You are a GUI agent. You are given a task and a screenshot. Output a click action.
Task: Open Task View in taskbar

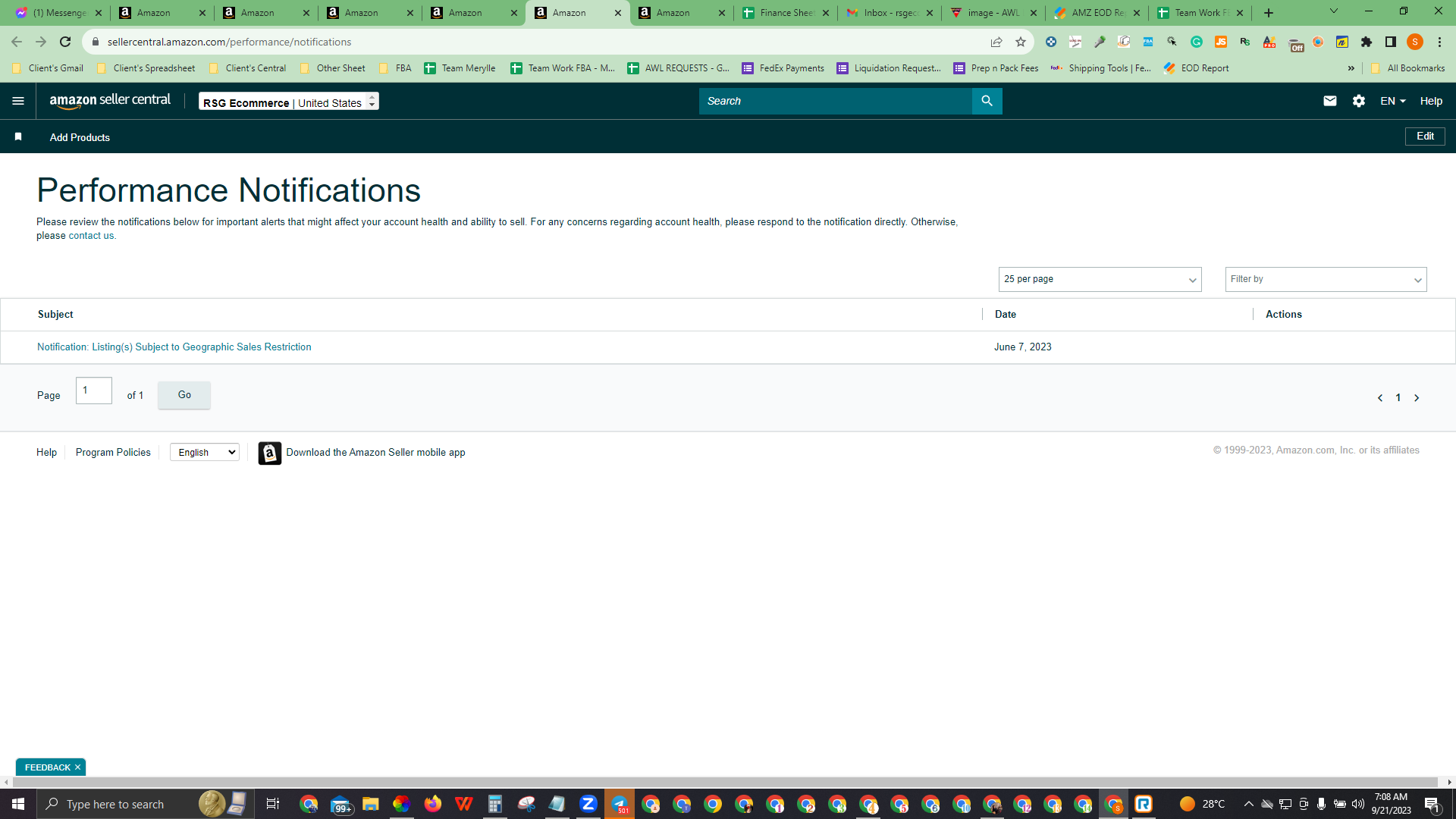coord(273,804)
